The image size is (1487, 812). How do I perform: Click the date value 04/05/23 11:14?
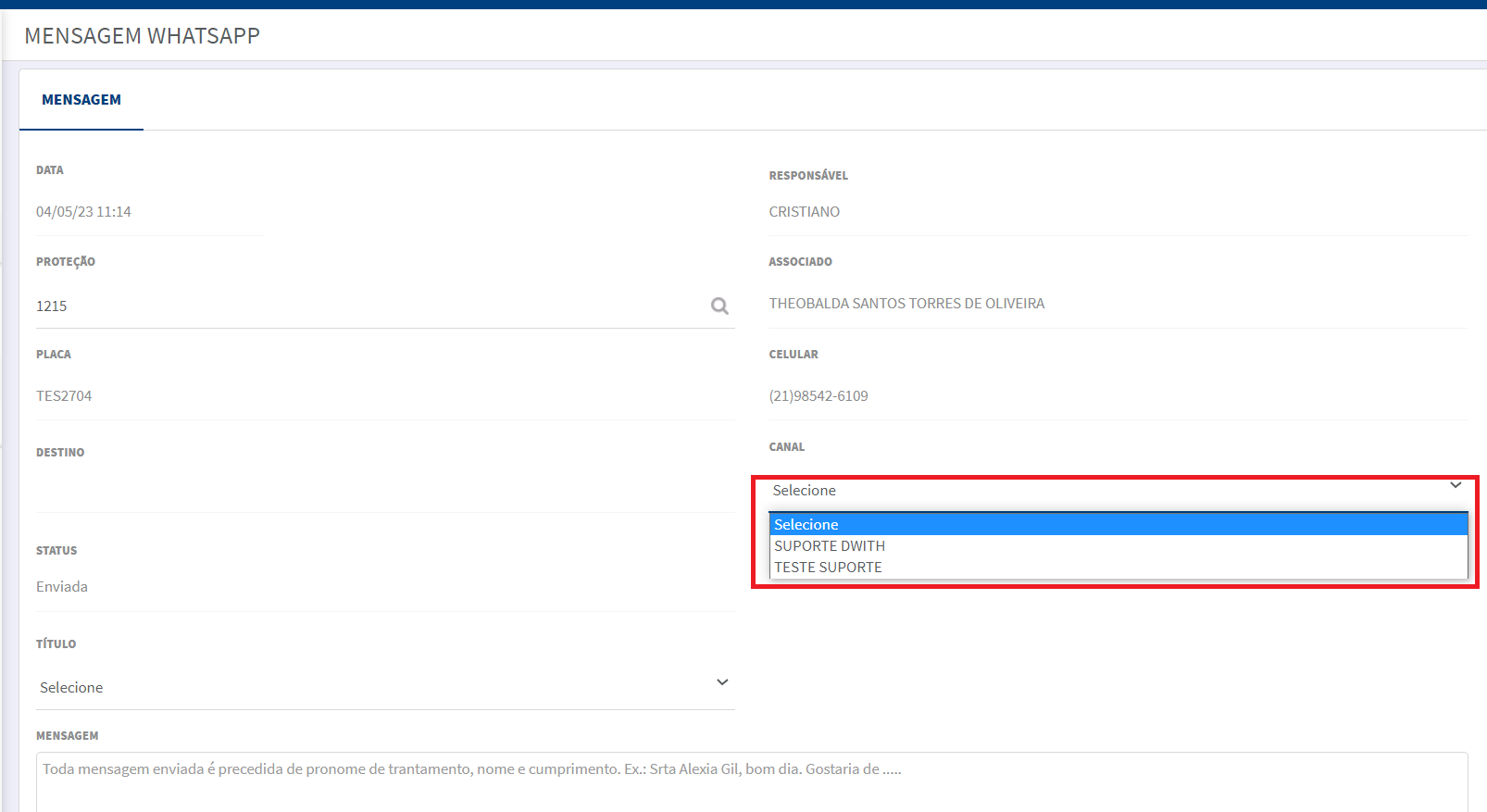(83, 212)
